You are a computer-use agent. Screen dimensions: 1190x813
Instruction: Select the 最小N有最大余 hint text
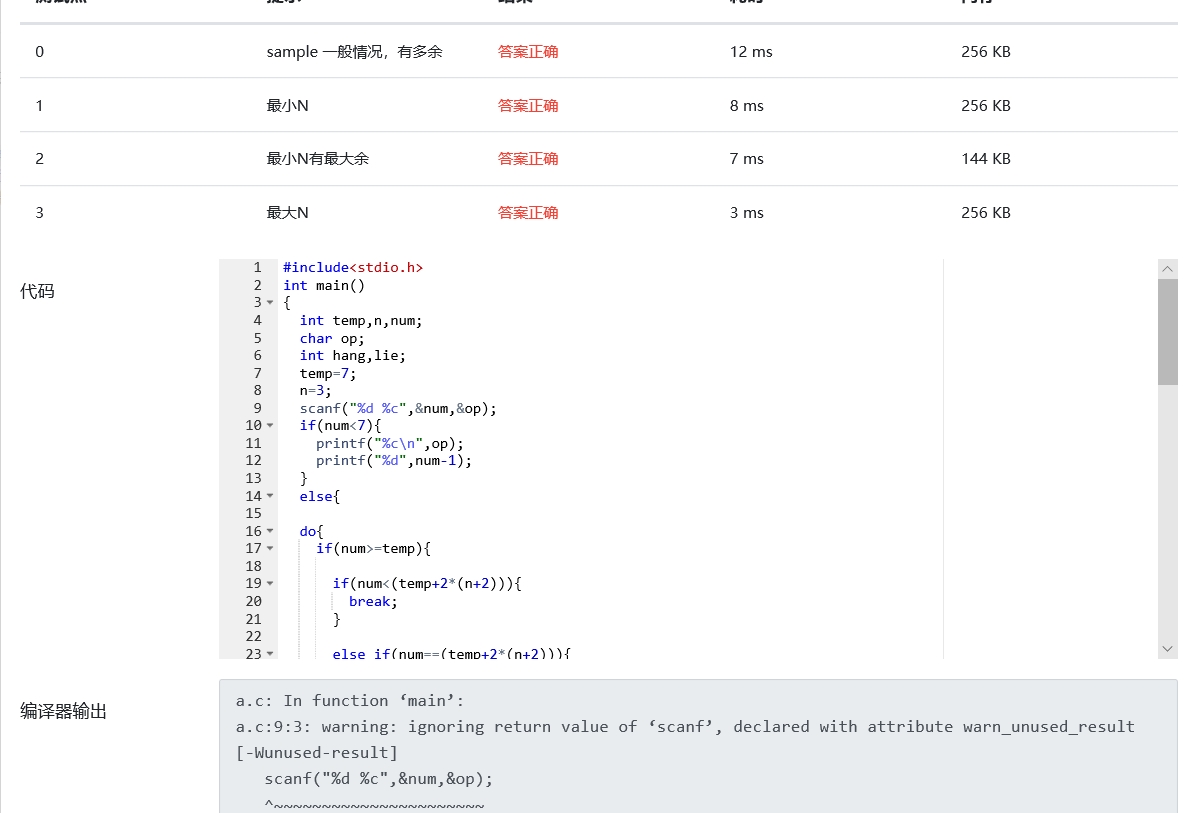point(317,159)
